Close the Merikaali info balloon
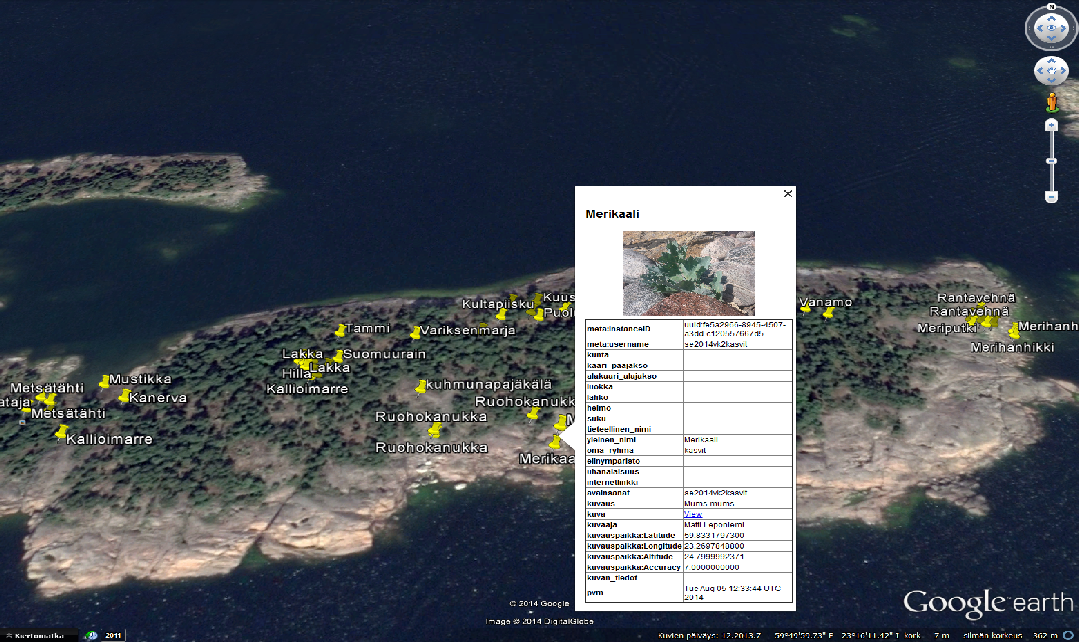The image size is (1079, 642). click(788, 194)
